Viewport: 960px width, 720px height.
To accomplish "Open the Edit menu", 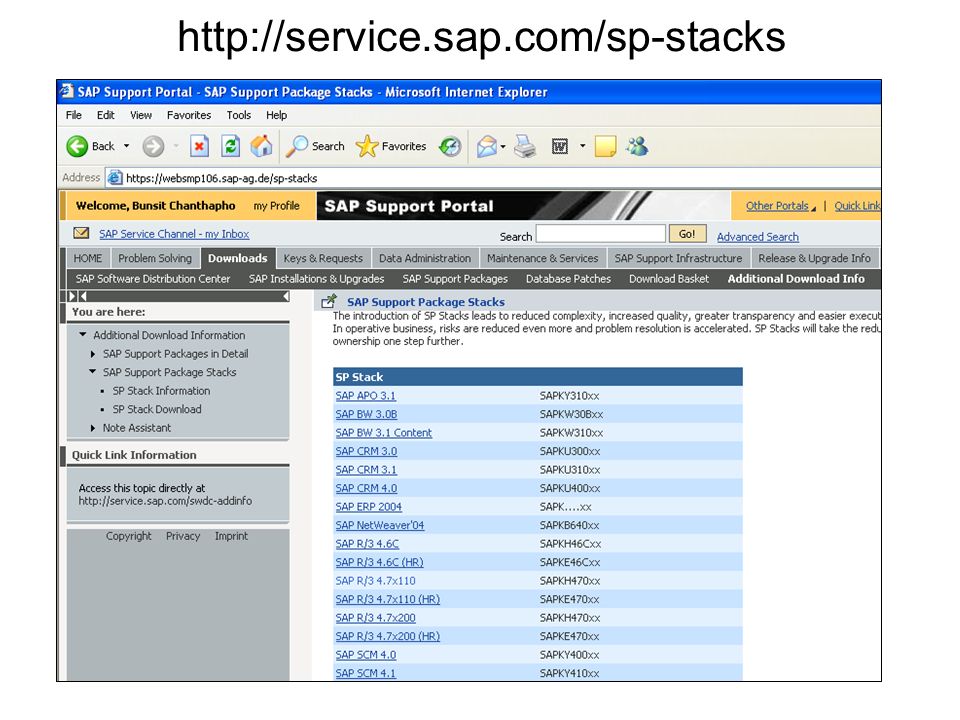I will [x=105, y=115].
